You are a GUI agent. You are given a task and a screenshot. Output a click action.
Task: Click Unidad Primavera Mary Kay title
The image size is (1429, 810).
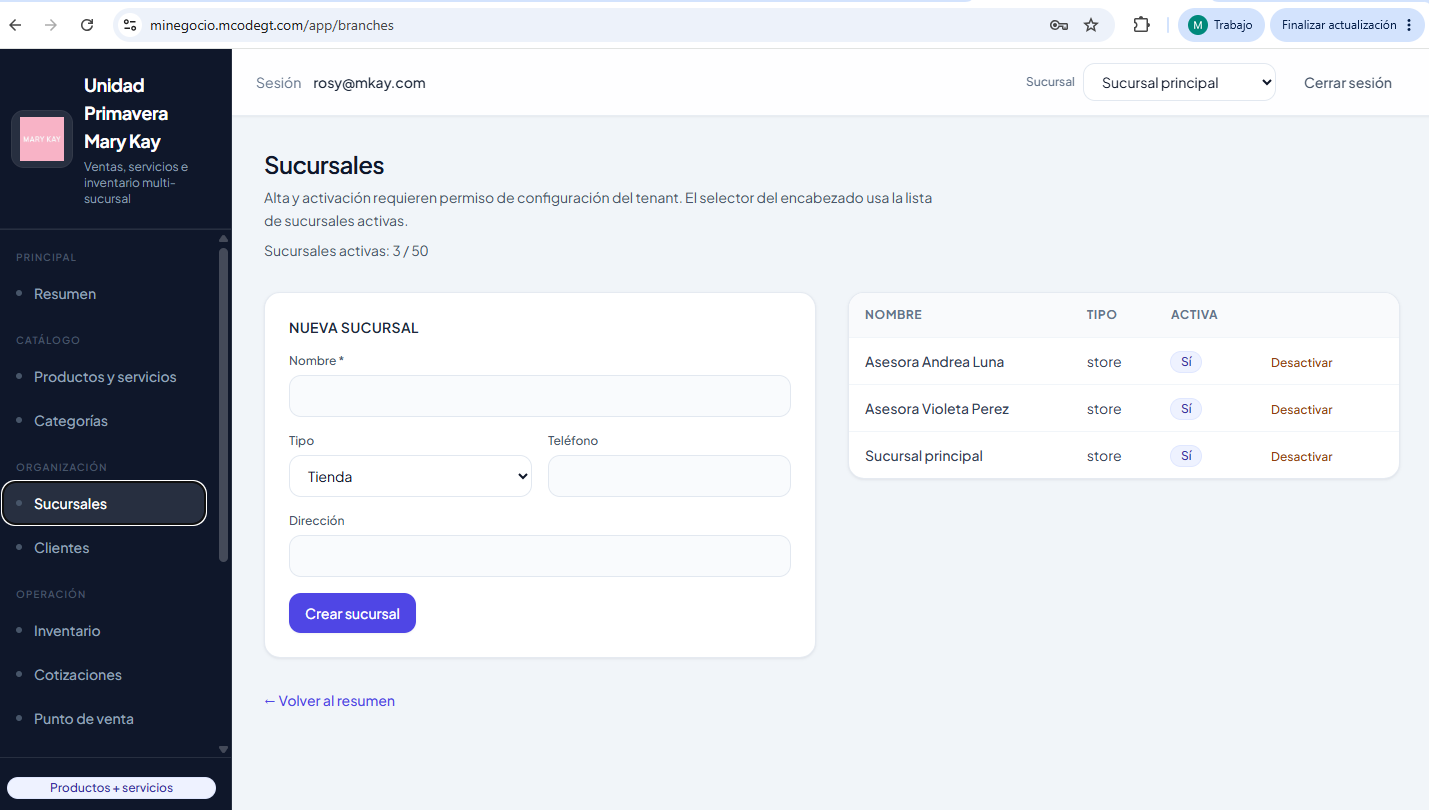tap(126, 113)
